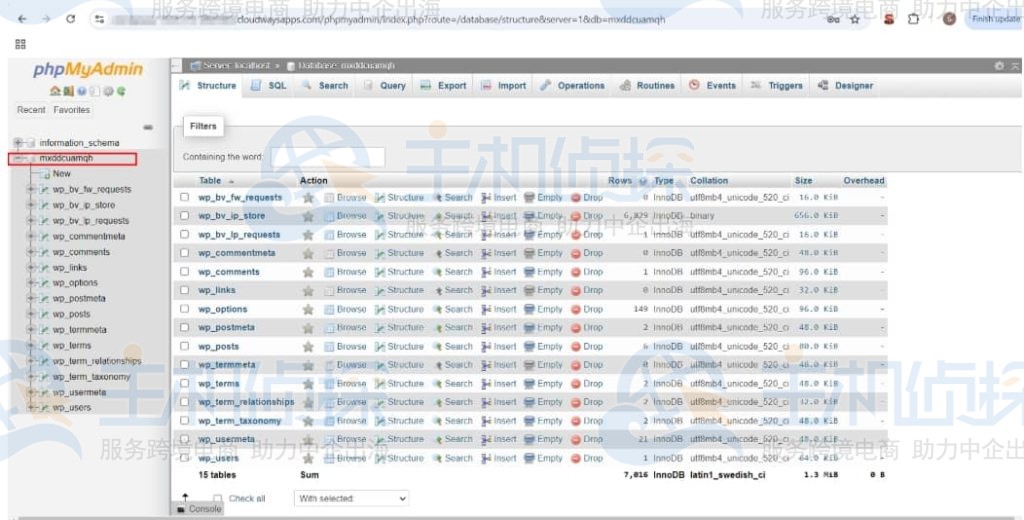Star wp_options as a favorite table
1024x520 pixels.
tap(309, 310)
